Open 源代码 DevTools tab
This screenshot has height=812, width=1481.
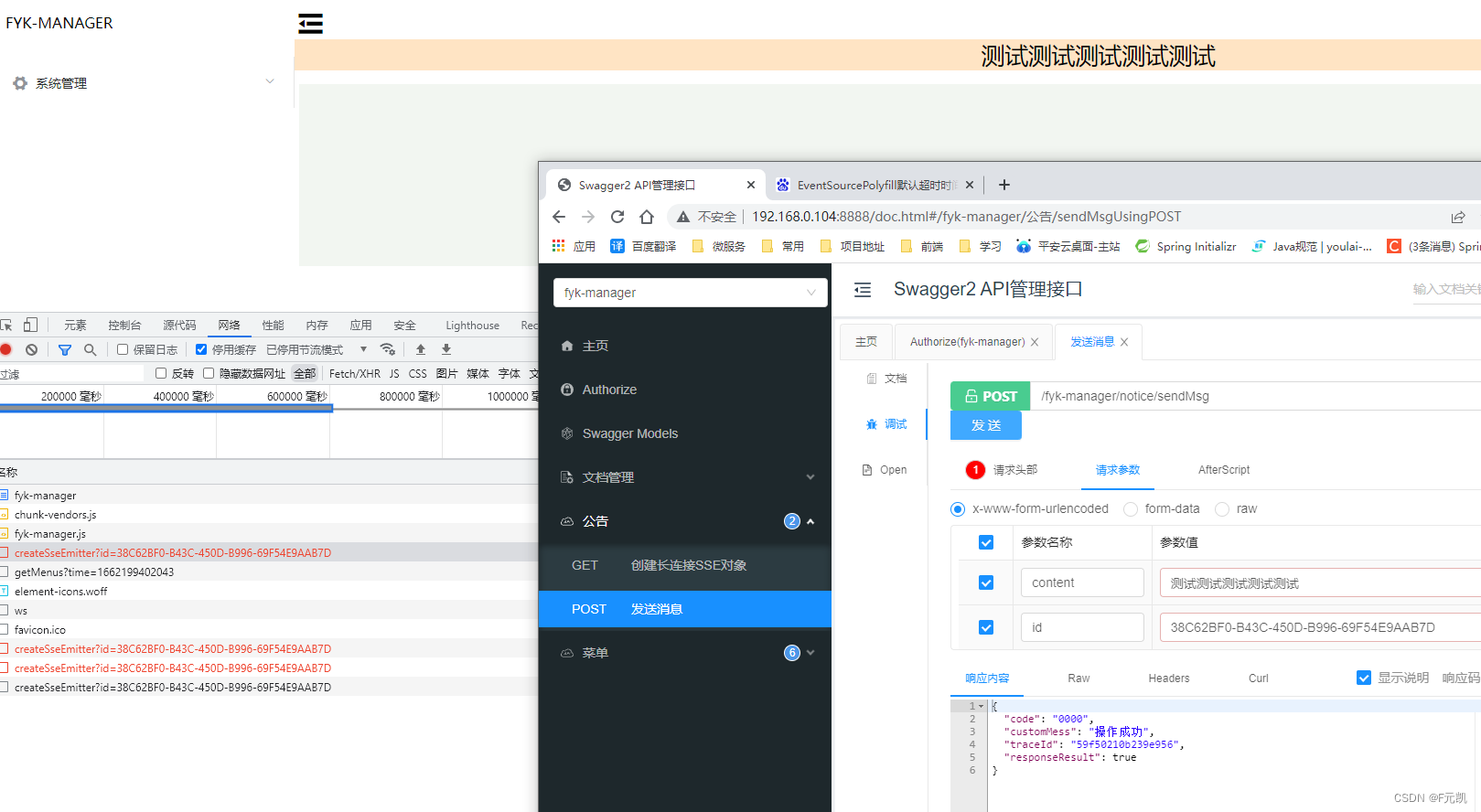pos(179,325)
